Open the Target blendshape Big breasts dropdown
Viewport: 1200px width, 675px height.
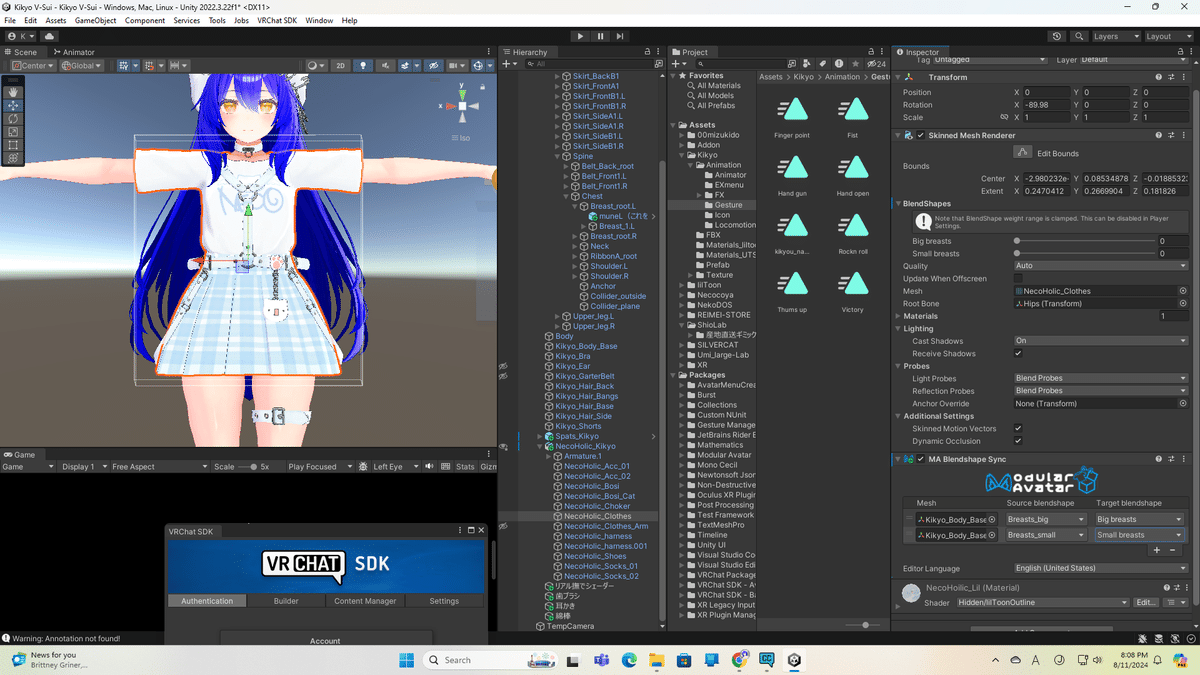[1137, 519]
